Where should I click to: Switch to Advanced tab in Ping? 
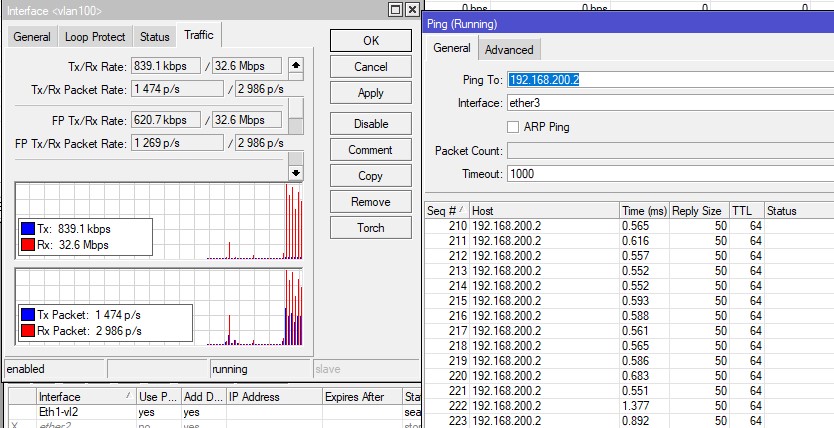[509, 49]
